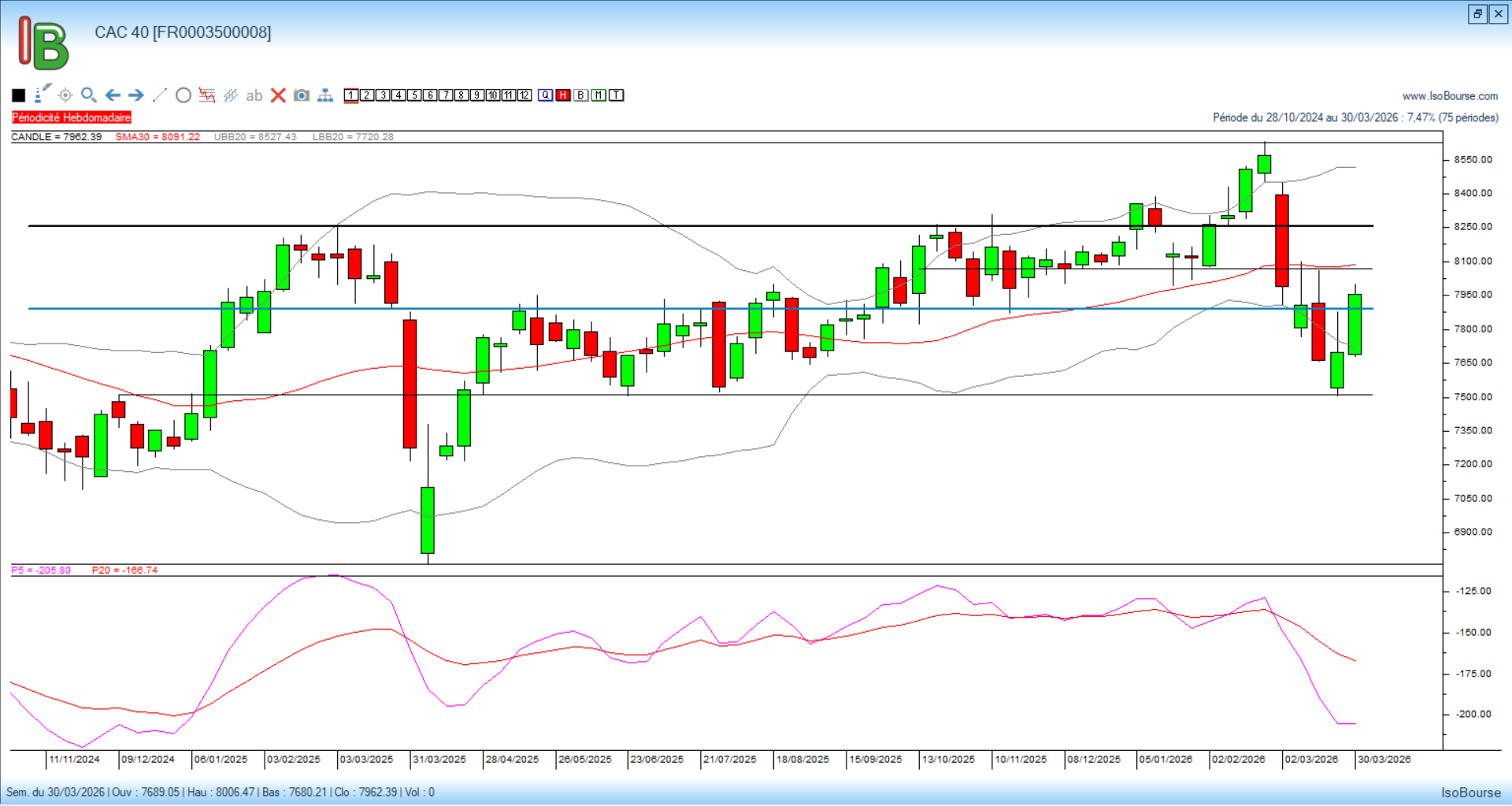Viewport: 1512px width, 806px height.
Task: Select the trend line drawing tool
Action: click(x=160, y=95)
